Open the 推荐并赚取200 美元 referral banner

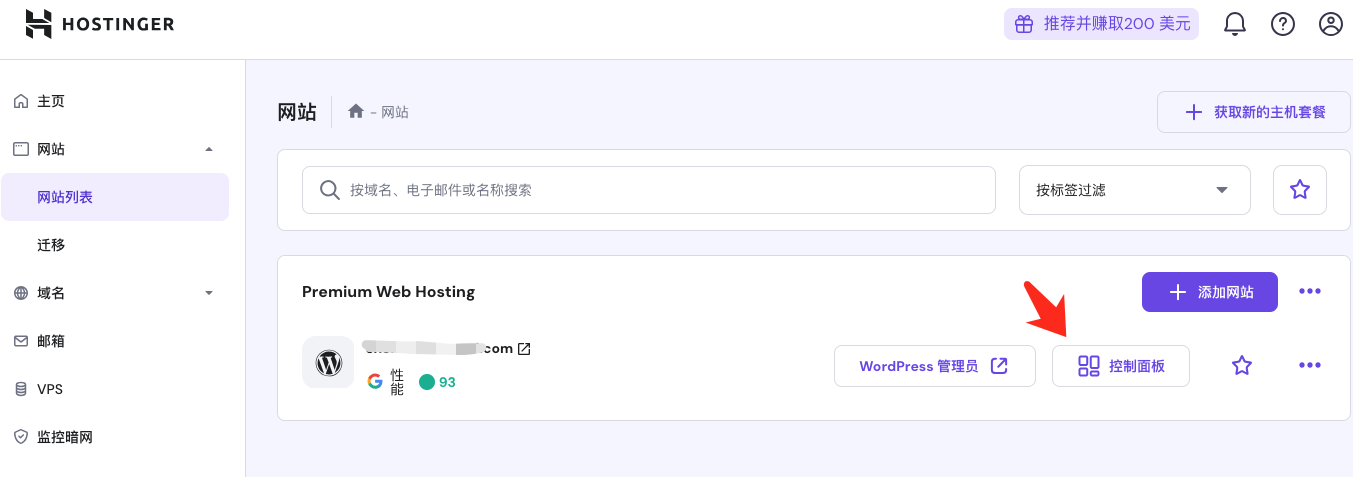(1101, 24)
